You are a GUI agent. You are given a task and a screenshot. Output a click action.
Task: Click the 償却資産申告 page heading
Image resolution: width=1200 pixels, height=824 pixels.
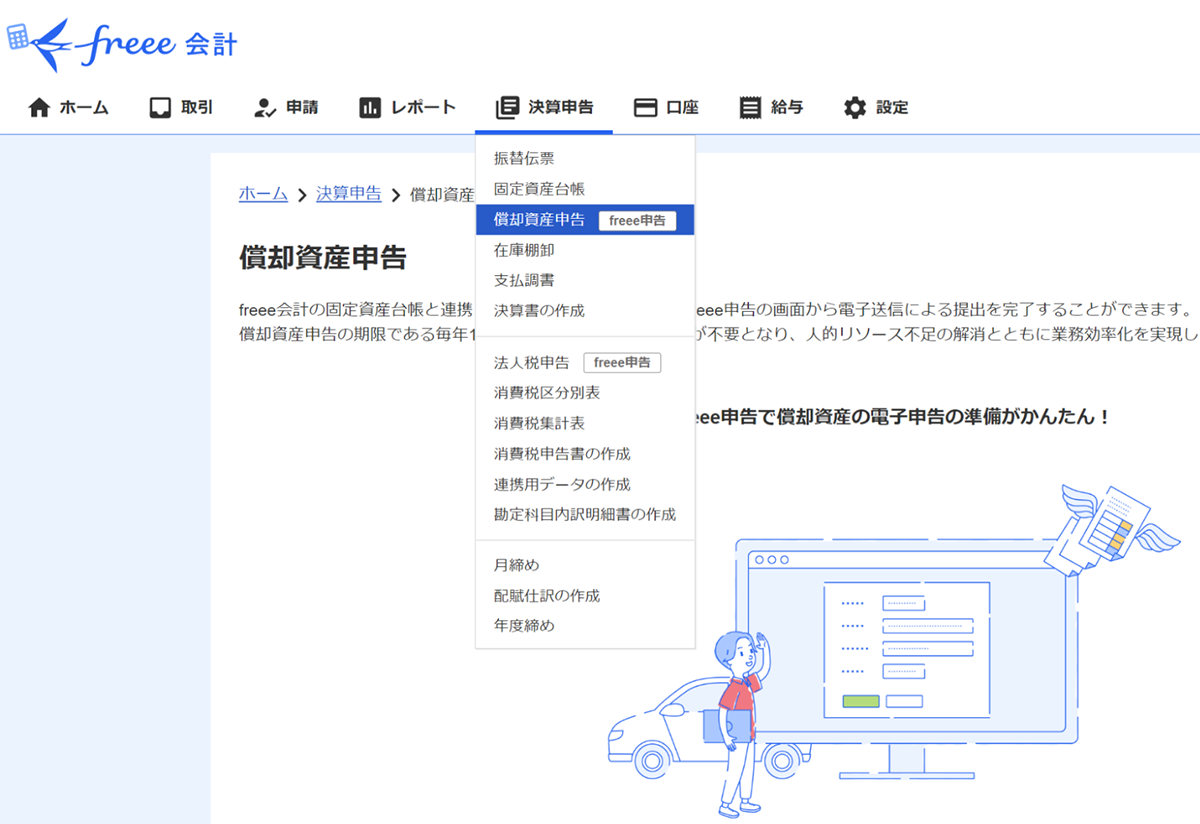[323, 257]
